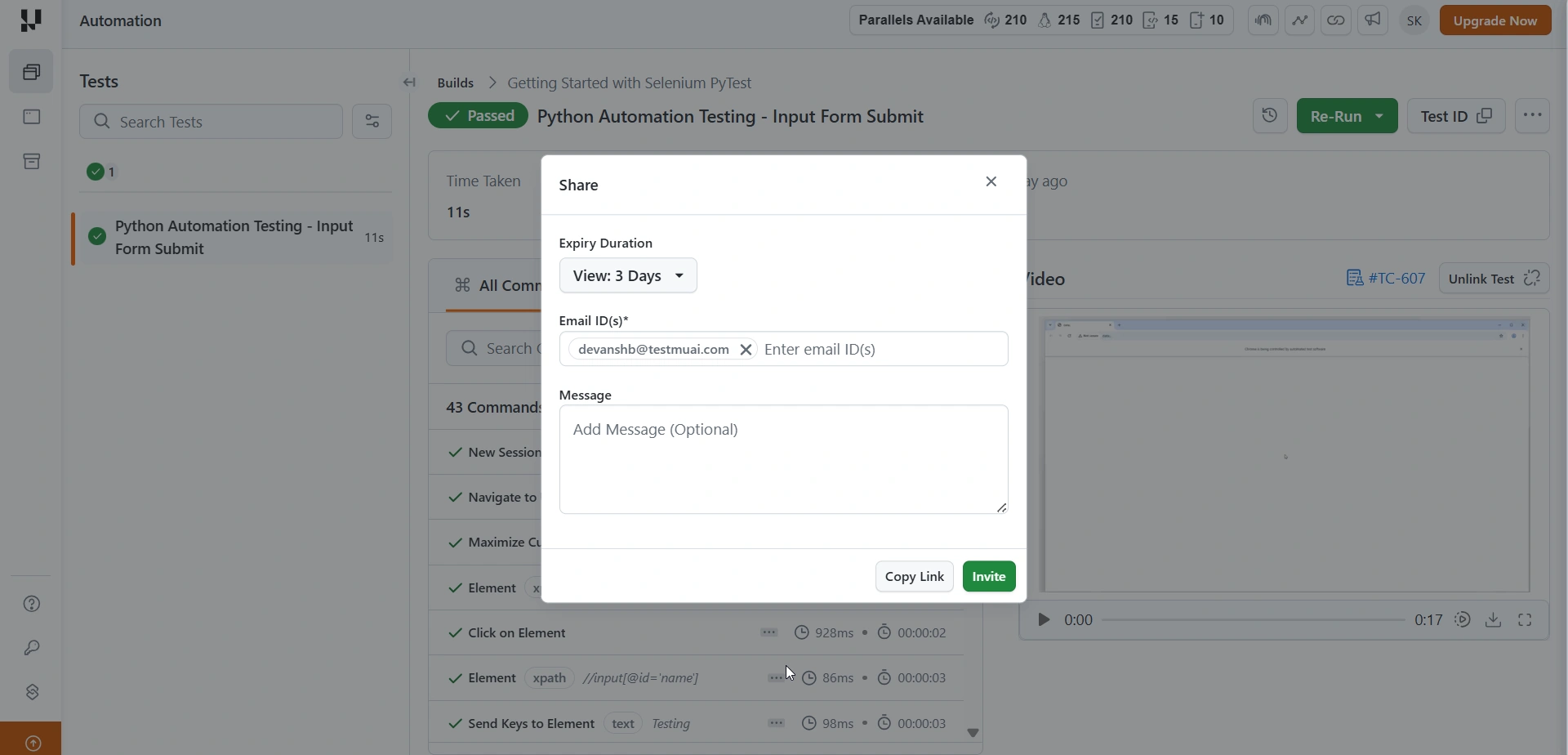Open the access key icon in sidebar
The width and height of the screenshot is (1568, 755).
click(32, 649)
